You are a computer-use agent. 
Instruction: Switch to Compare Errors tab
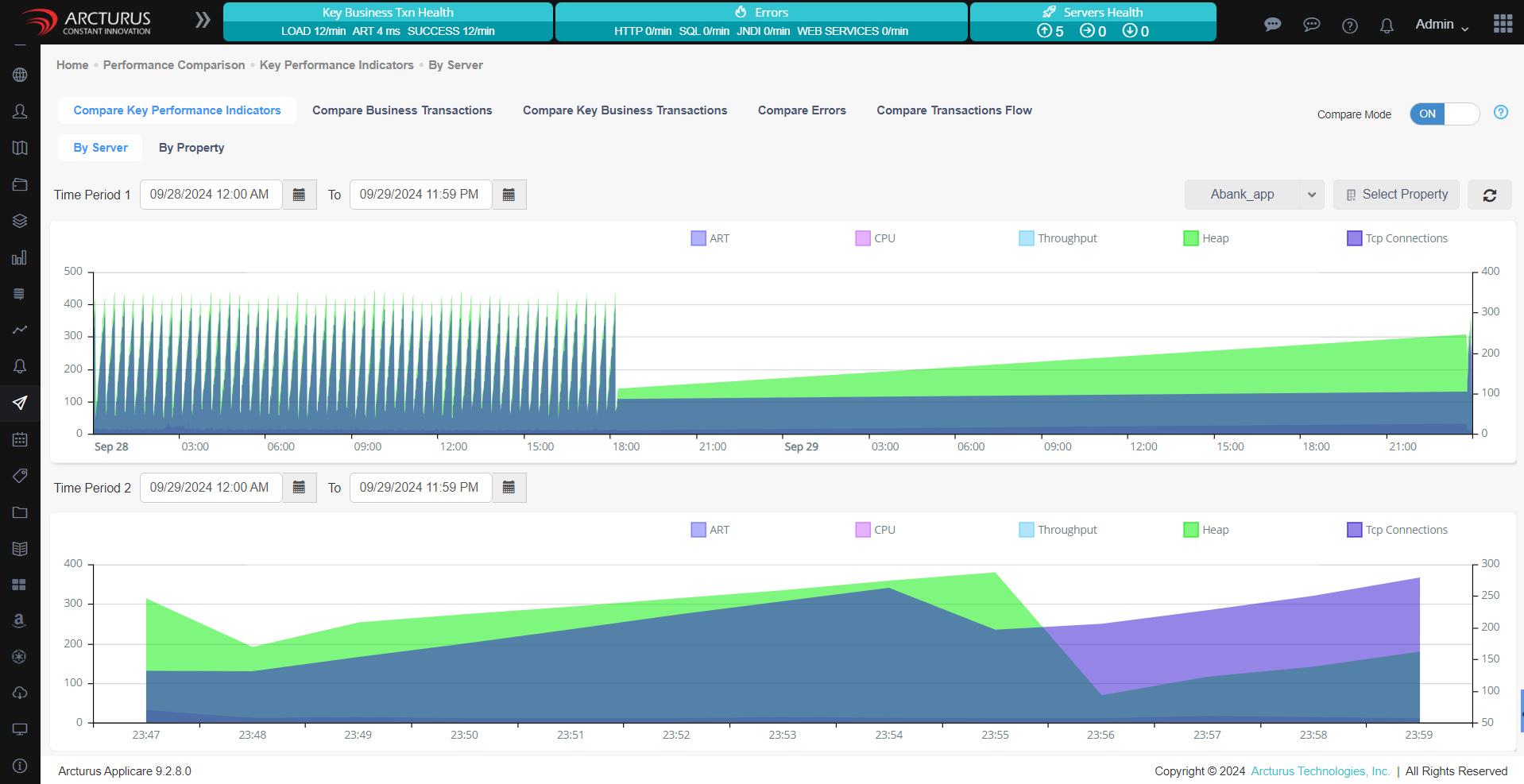pos(801,110)
